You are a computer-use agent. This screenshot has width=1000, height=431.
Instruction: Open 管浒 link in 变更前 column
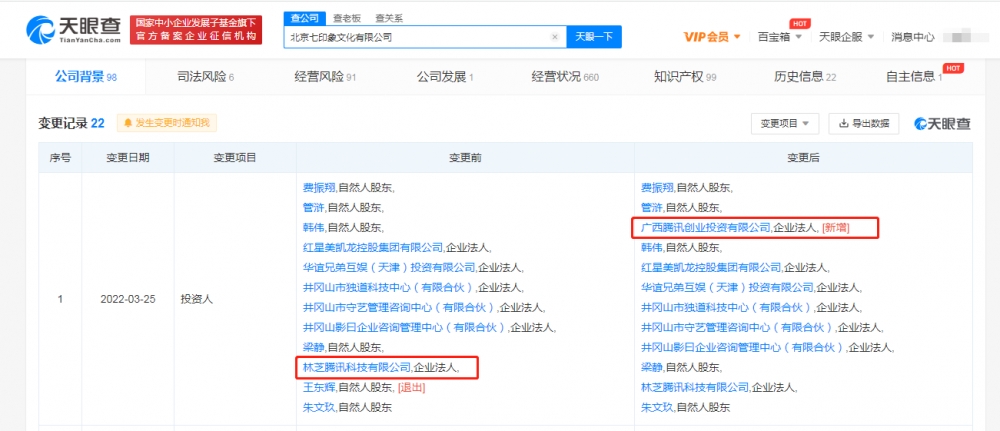(x=314, y=207)
